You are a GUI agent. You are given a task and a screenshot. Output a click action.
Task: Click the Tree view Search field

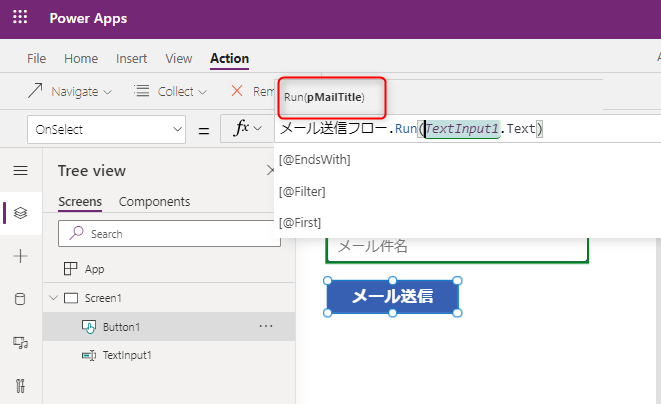[169, 234]
